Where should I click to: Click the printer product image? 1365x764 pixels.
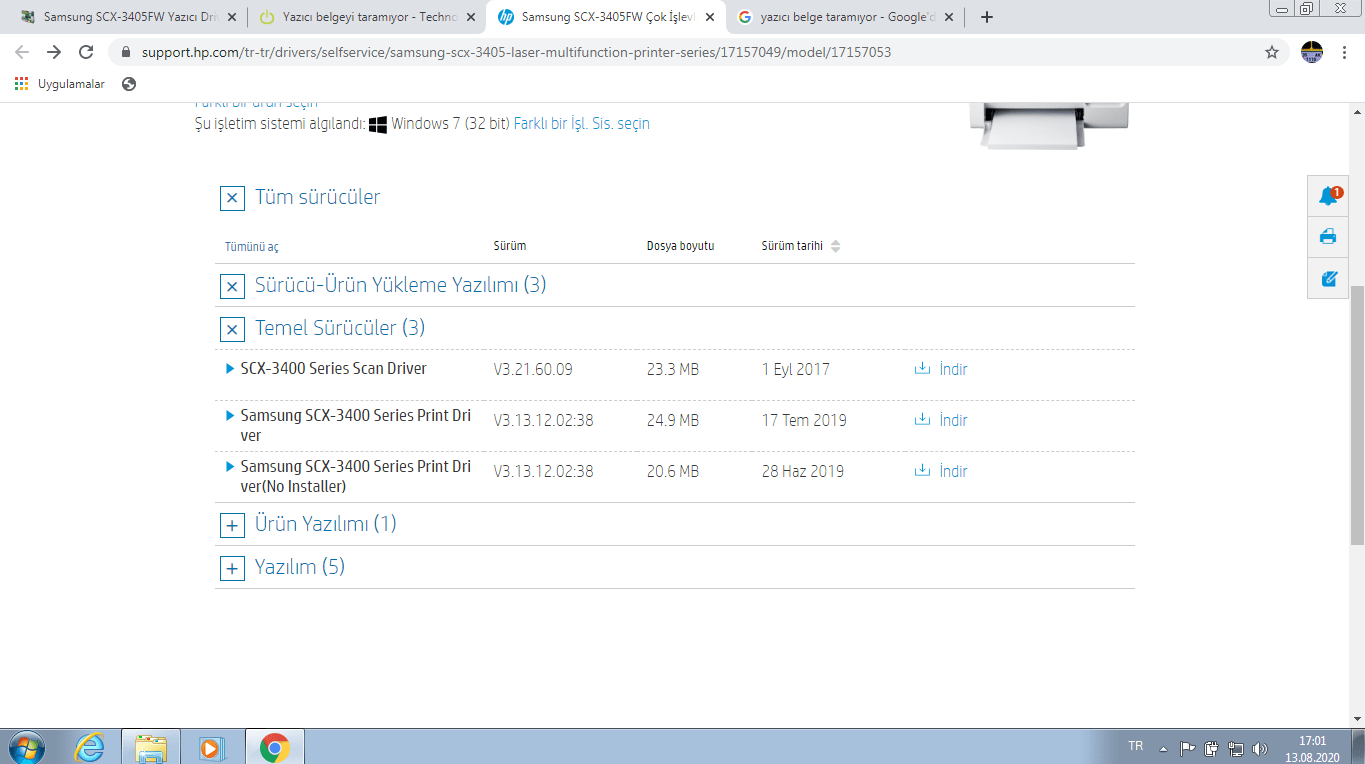pos(1049,126)
